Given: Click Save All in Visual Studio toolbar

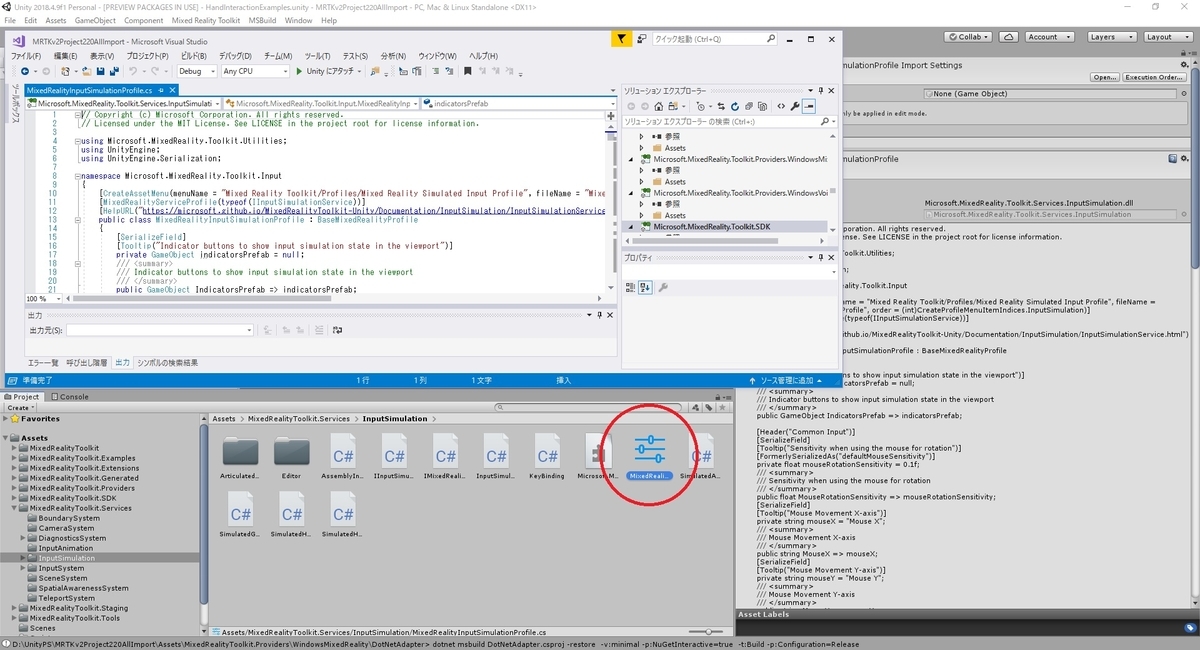Looking at the screenshot, I should click(113, 71).
